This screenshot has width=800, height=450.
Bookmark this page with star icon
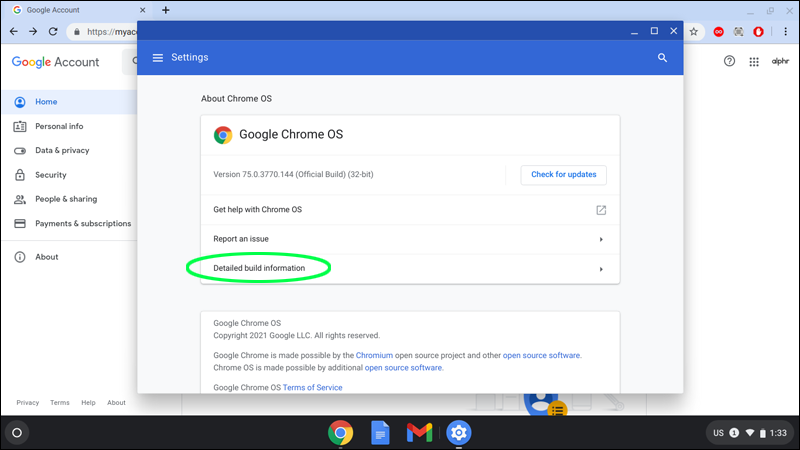(694, 32)
